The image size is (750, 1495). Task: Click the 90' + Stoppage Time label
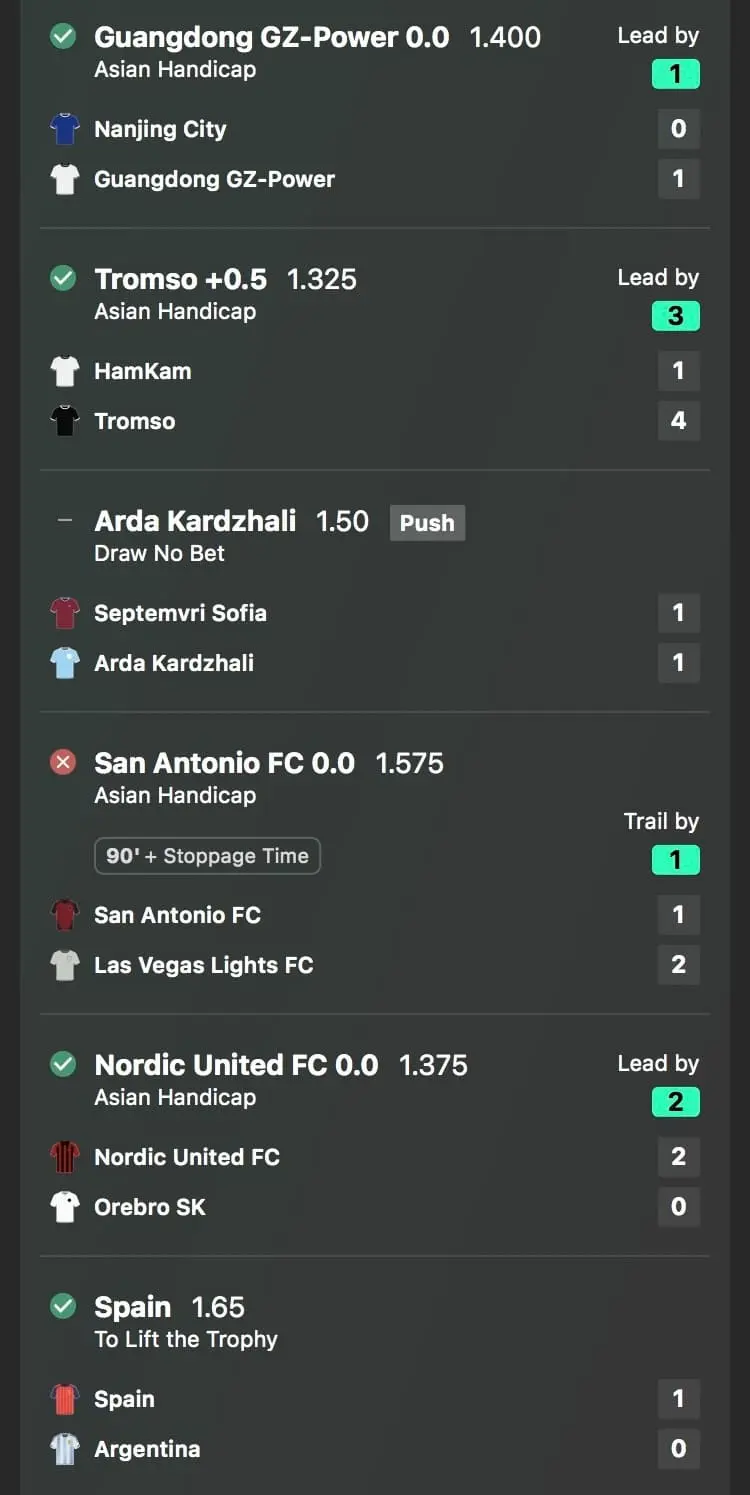pyautogui.click(x=207, y=856)
